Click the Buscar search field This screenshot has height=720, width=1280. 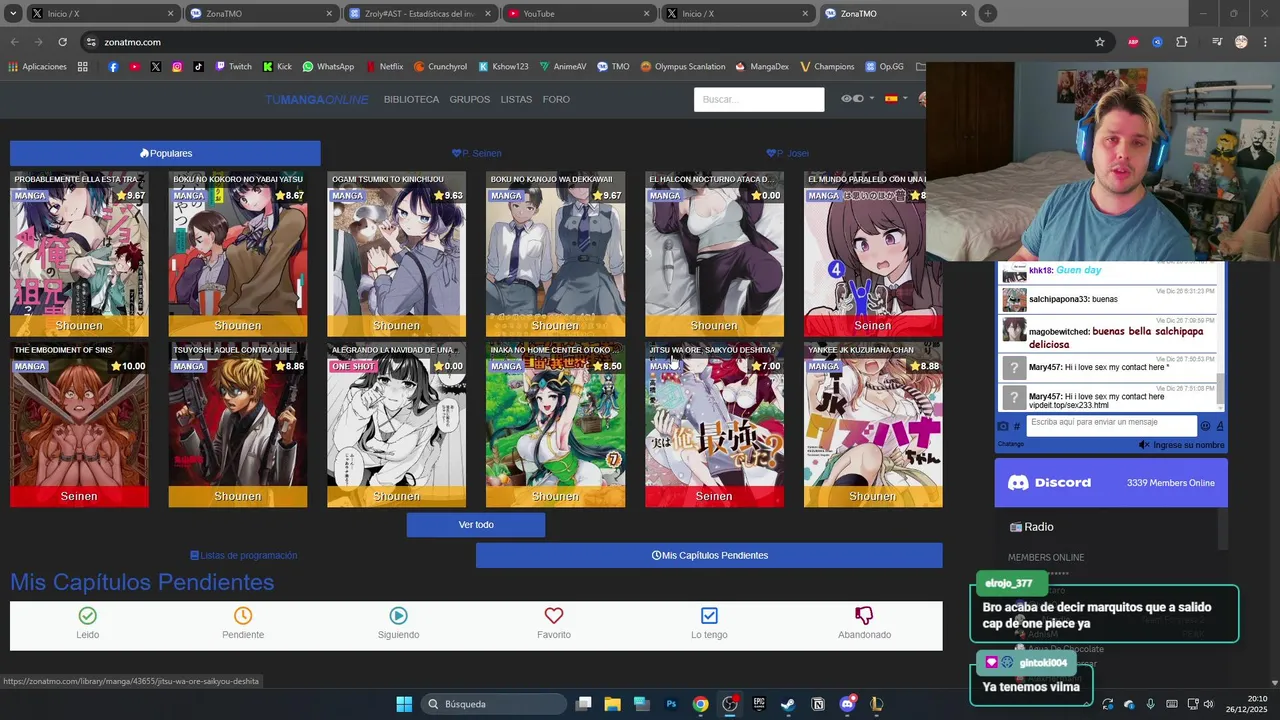759,99
